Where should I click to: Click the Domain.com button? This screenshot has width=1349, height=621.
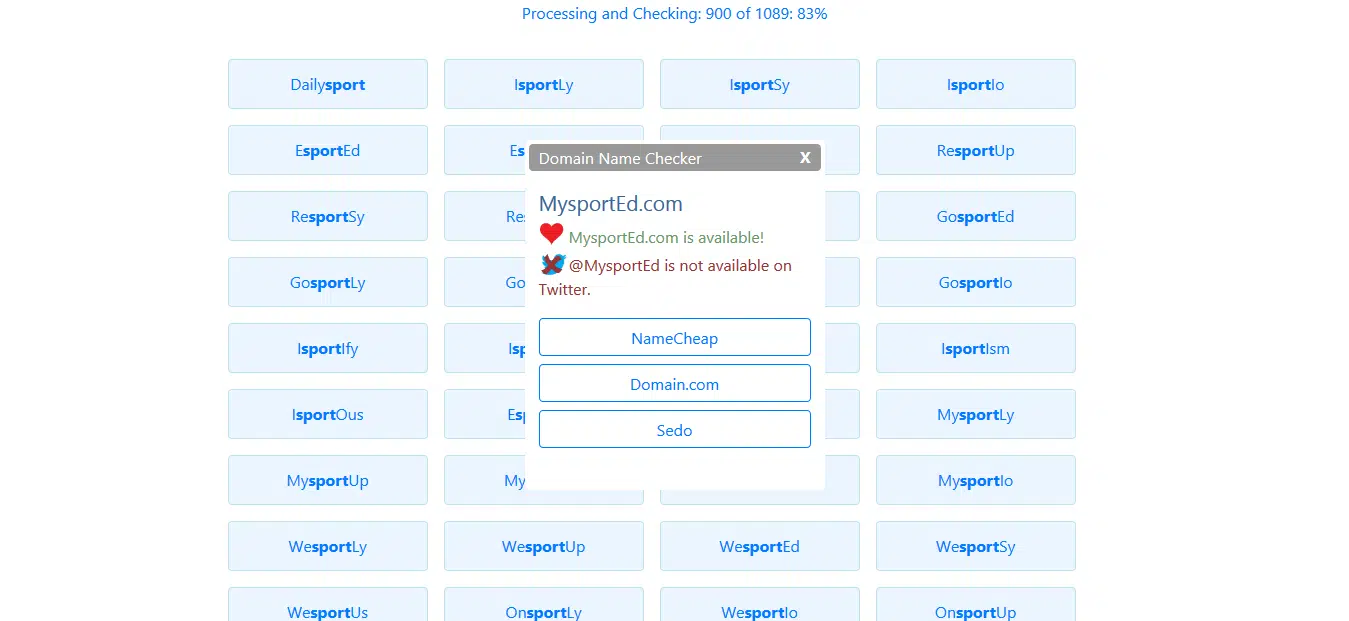coord(674,384)
